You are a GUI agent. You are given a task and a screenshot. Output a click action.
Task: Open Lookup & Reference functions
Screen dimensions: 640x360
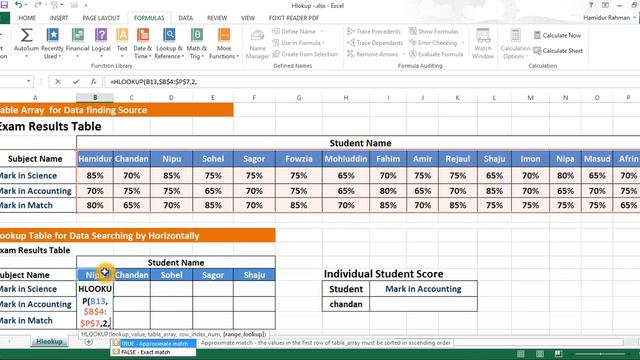[169, 43]
